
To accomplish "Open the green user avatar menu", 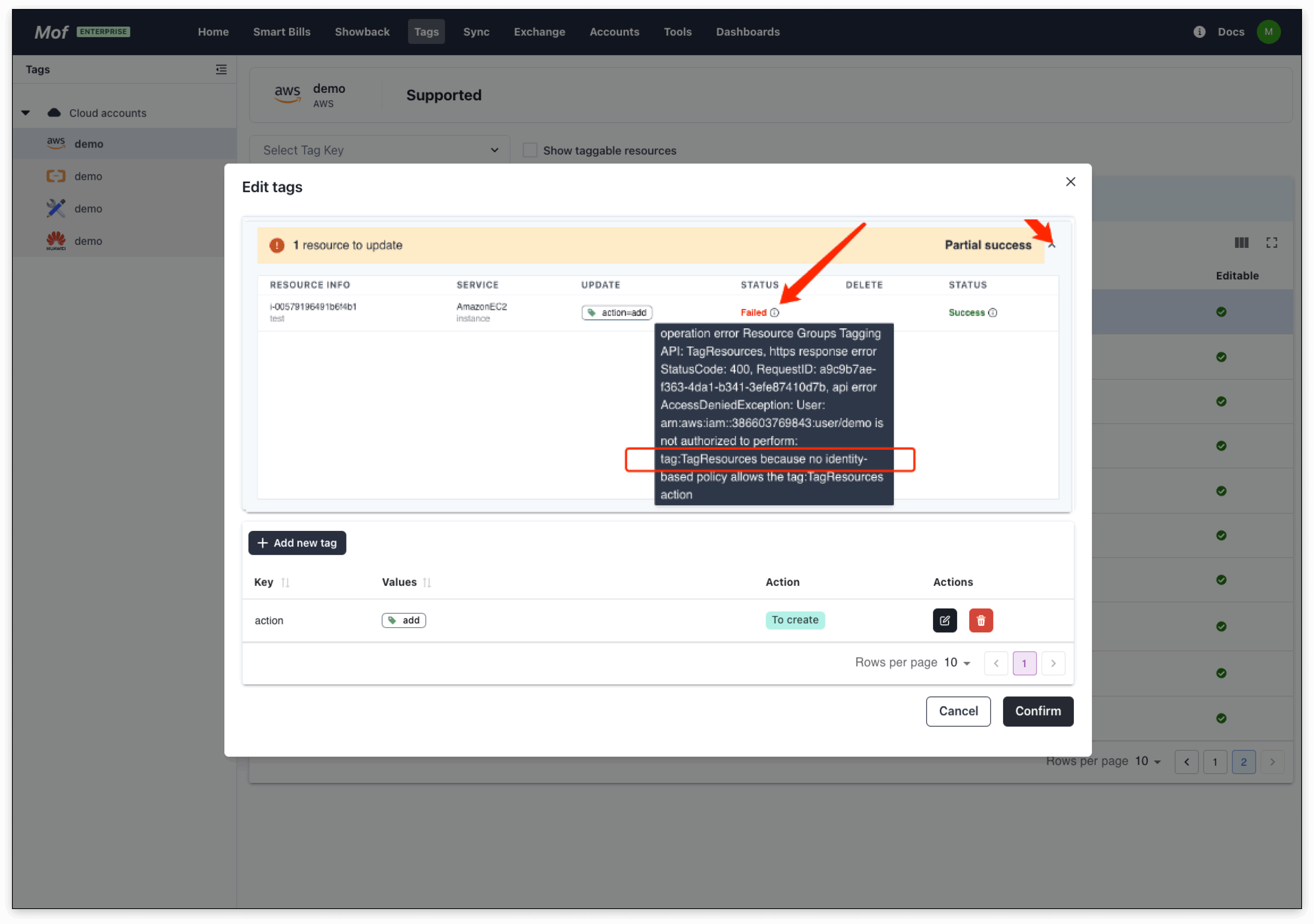I will [1268, 32].
